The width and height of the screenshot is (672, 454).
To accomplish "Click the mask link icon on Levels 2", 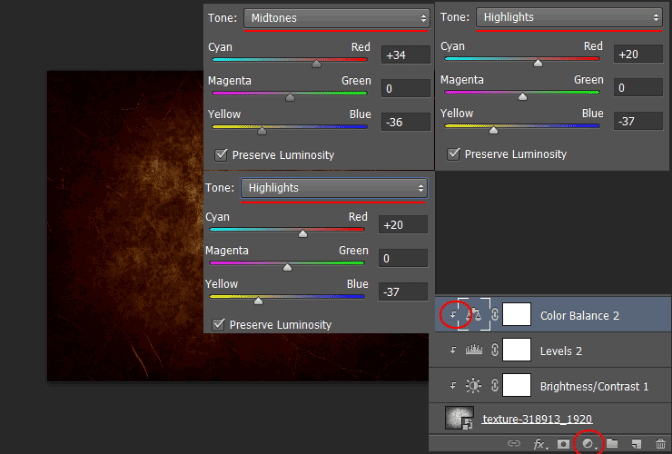I will (495, 350).
